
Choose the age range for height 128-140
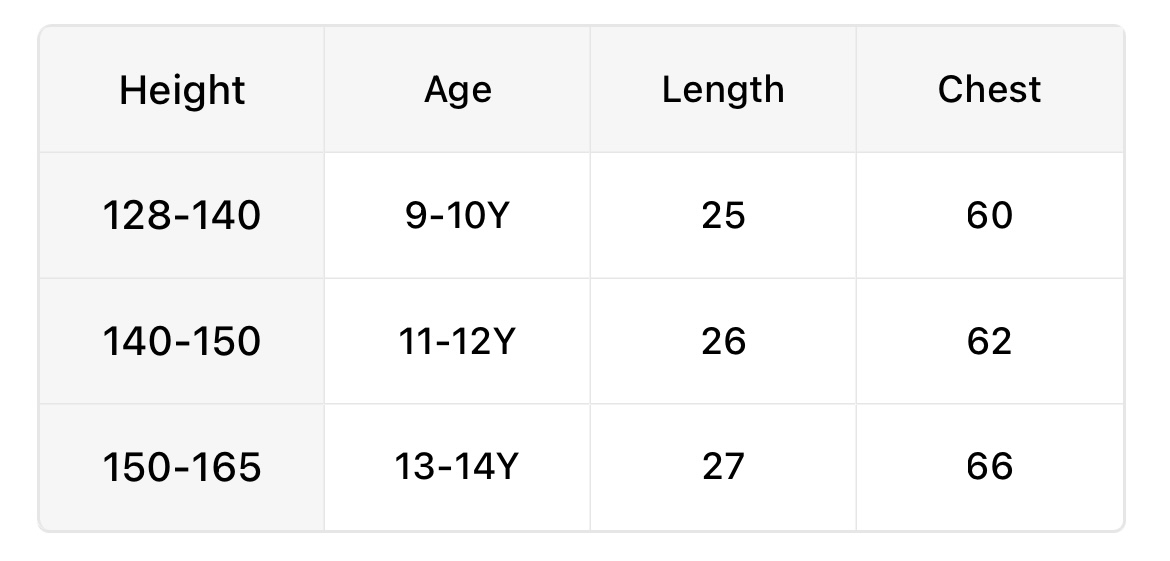[458, 216]
